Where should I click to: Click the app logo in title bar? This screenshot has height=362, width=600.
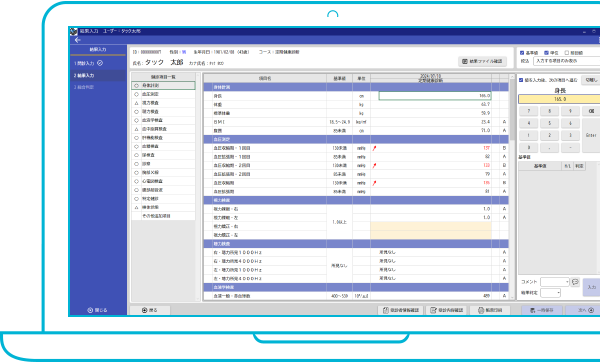coord(74,31)
